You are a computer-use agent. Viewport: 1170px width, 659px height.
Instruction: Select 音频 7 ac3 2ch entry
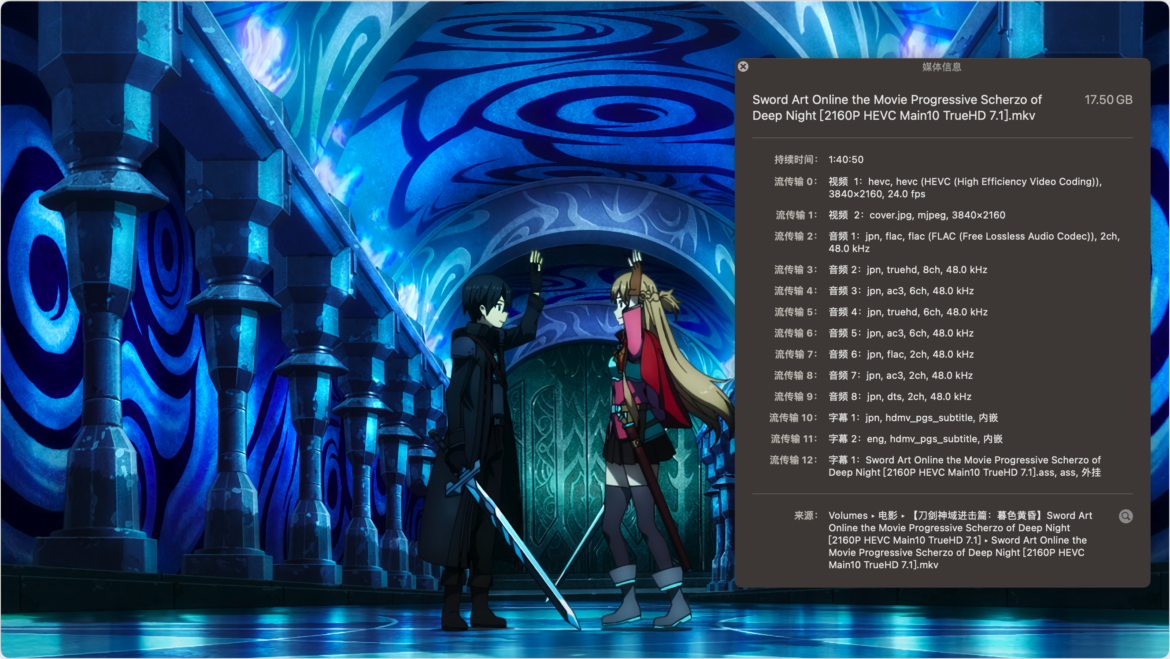coord(900,375)
